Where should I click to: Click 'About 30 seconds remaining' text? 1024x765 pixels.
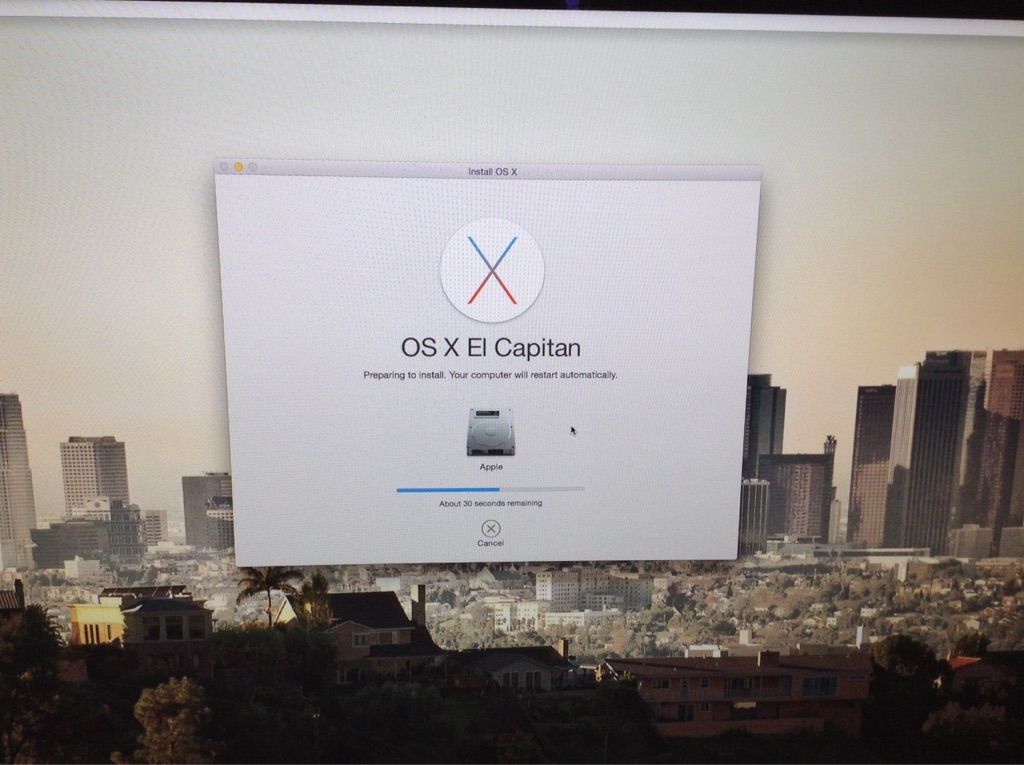(x=490, y=503)
